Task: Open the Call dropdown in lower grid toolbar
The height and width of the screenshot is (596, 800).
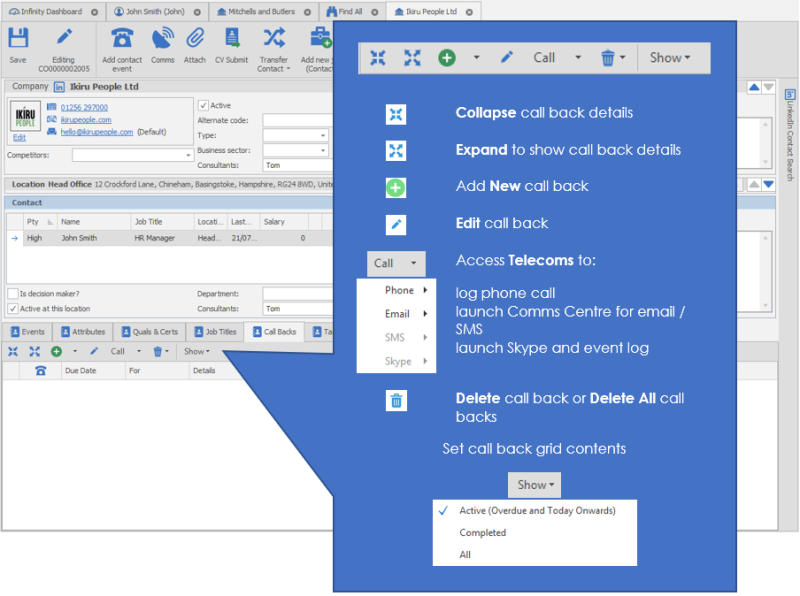Action: pos(123,352)
